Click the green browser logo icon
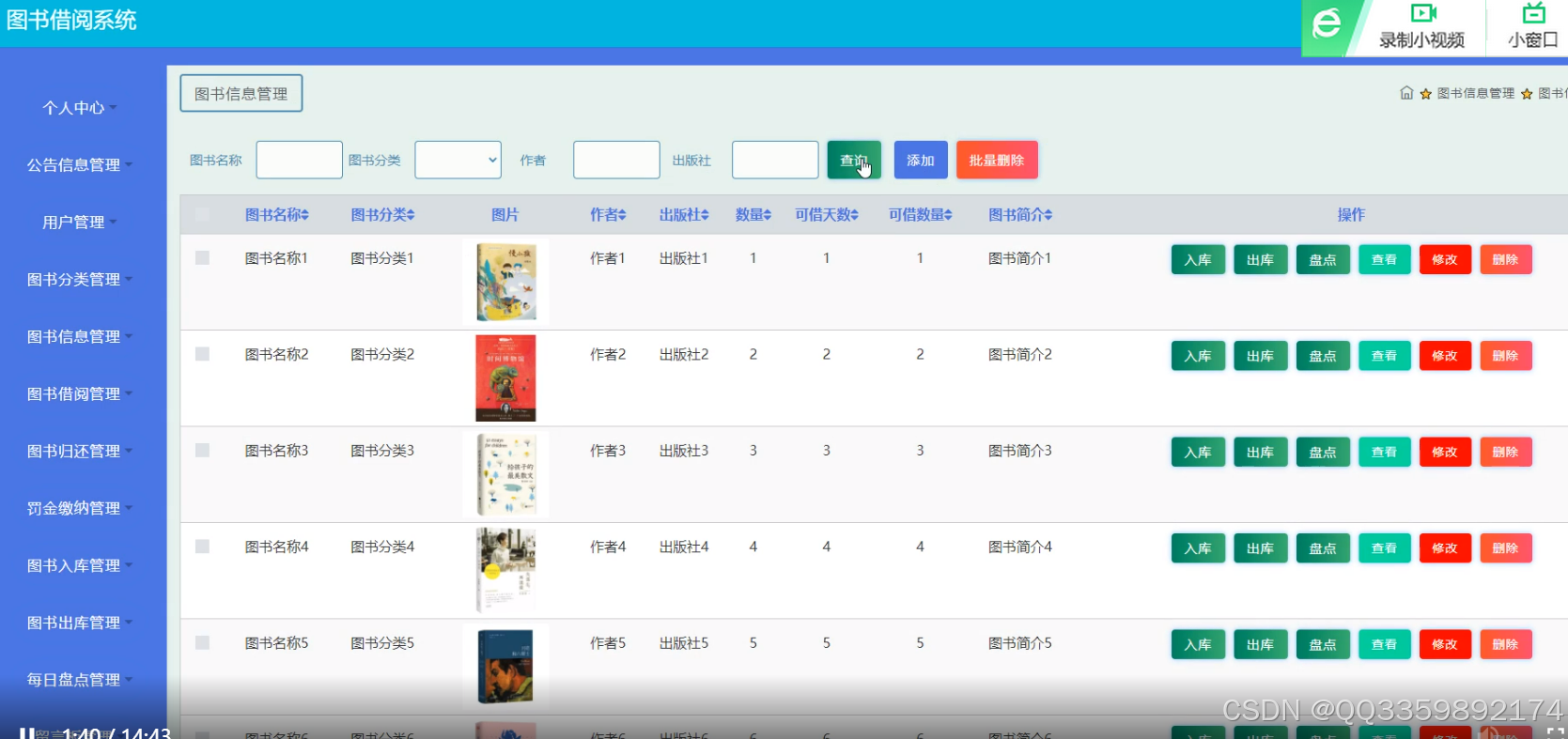Screen dimensions: 1568x739 (x=1327, y=23)
